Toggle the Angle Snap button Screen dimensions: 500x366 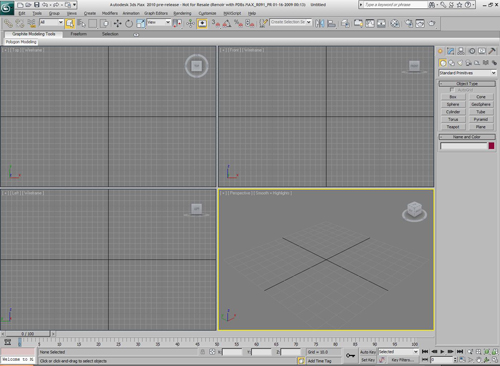(227, 23)
